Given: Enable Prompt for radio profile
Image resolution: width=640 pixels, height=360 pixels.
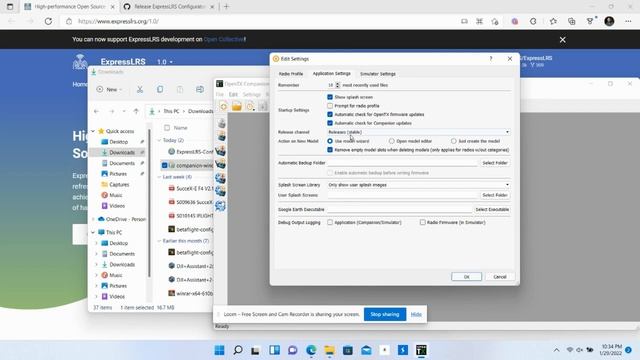Looking at the screenshot, I should coord(330,106).
